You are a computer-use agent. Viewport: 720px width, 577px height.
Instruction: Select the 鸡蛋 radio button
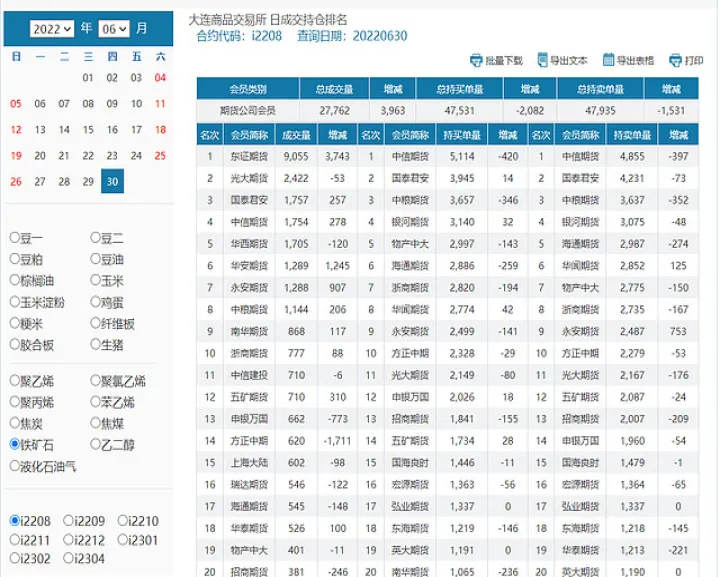click(96, 302)
